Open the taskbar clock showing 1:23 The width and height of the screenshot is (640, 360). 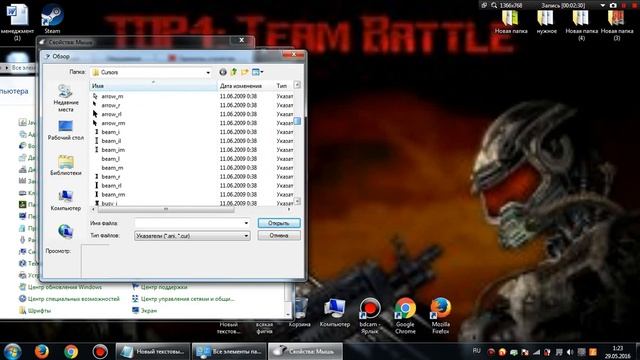pyautogui.click(x=618, y=352)
